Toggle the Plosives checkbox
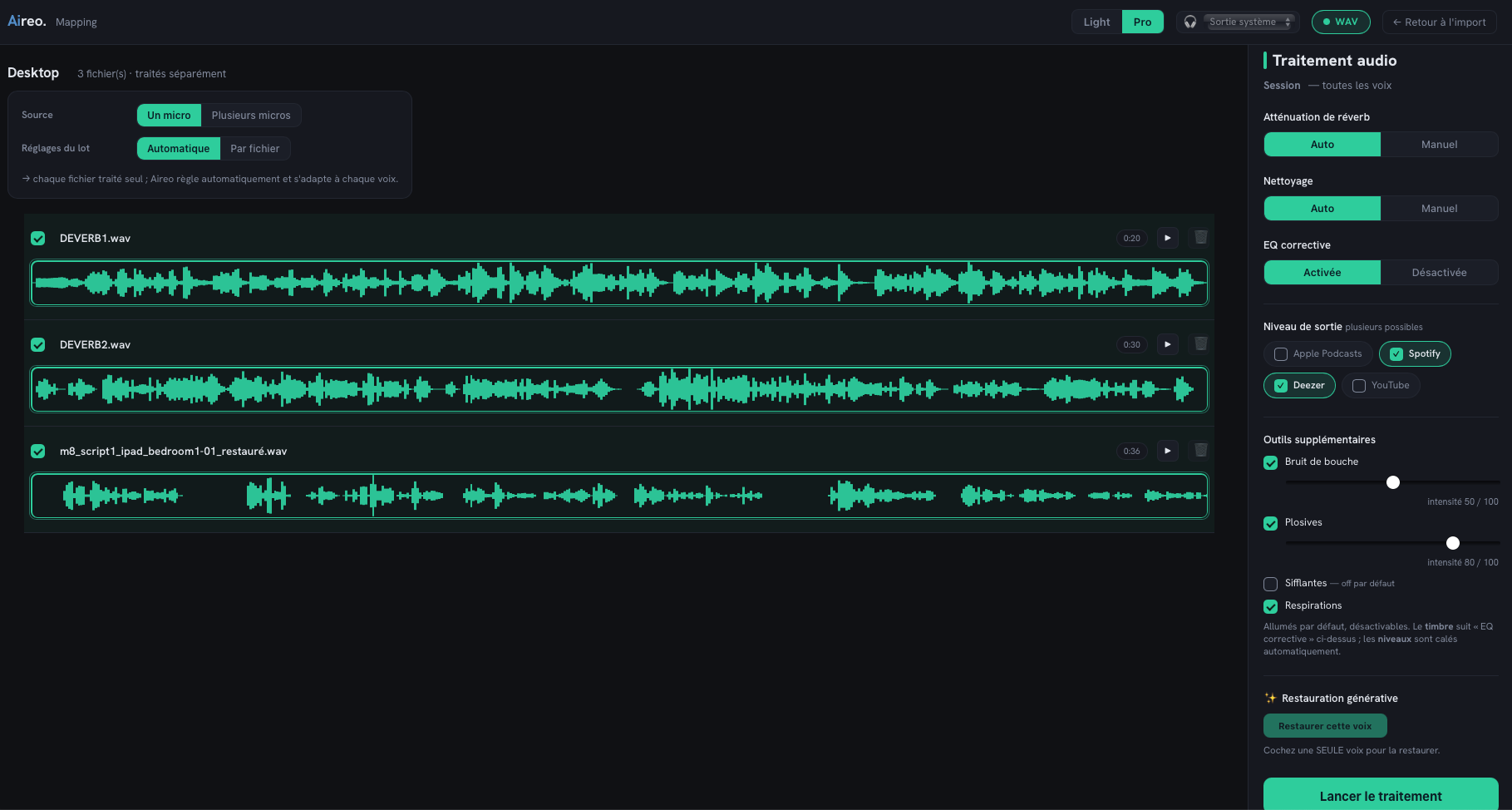1512x810 pixels. click(1271, 524)
